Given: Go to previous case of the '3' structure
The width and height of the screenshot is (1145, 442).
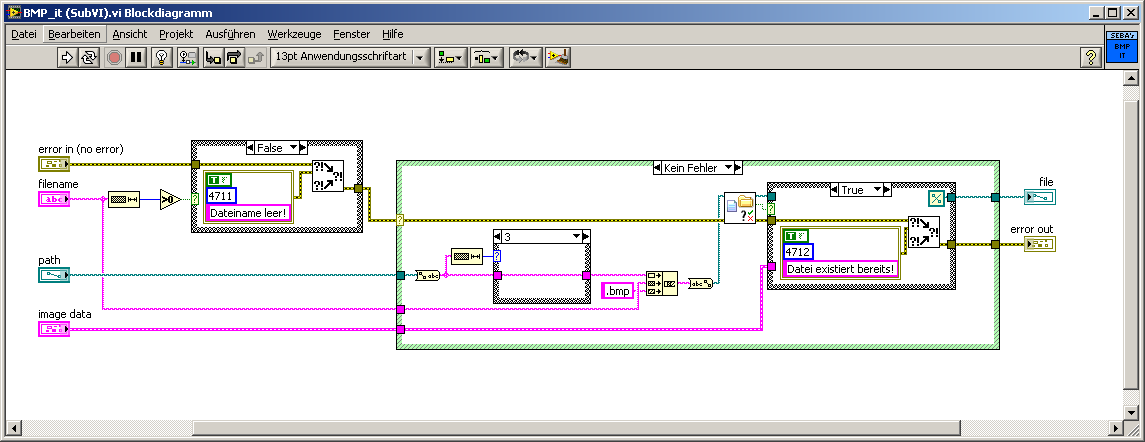Looking at the screenshot, I should [498, 237].
